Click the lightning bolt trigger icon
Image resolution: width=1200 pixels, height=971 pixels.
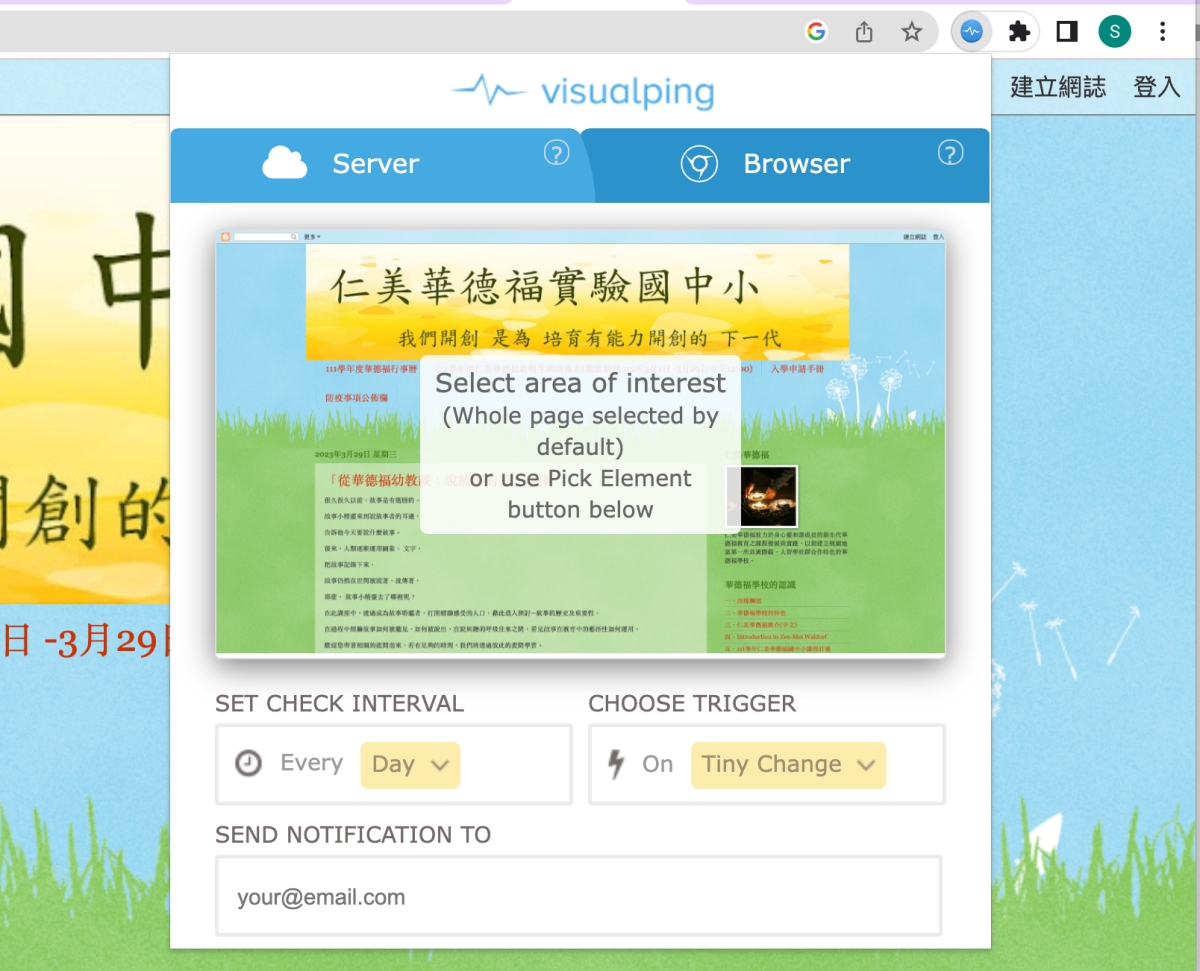pyautogui.click(x=617, y=764)
